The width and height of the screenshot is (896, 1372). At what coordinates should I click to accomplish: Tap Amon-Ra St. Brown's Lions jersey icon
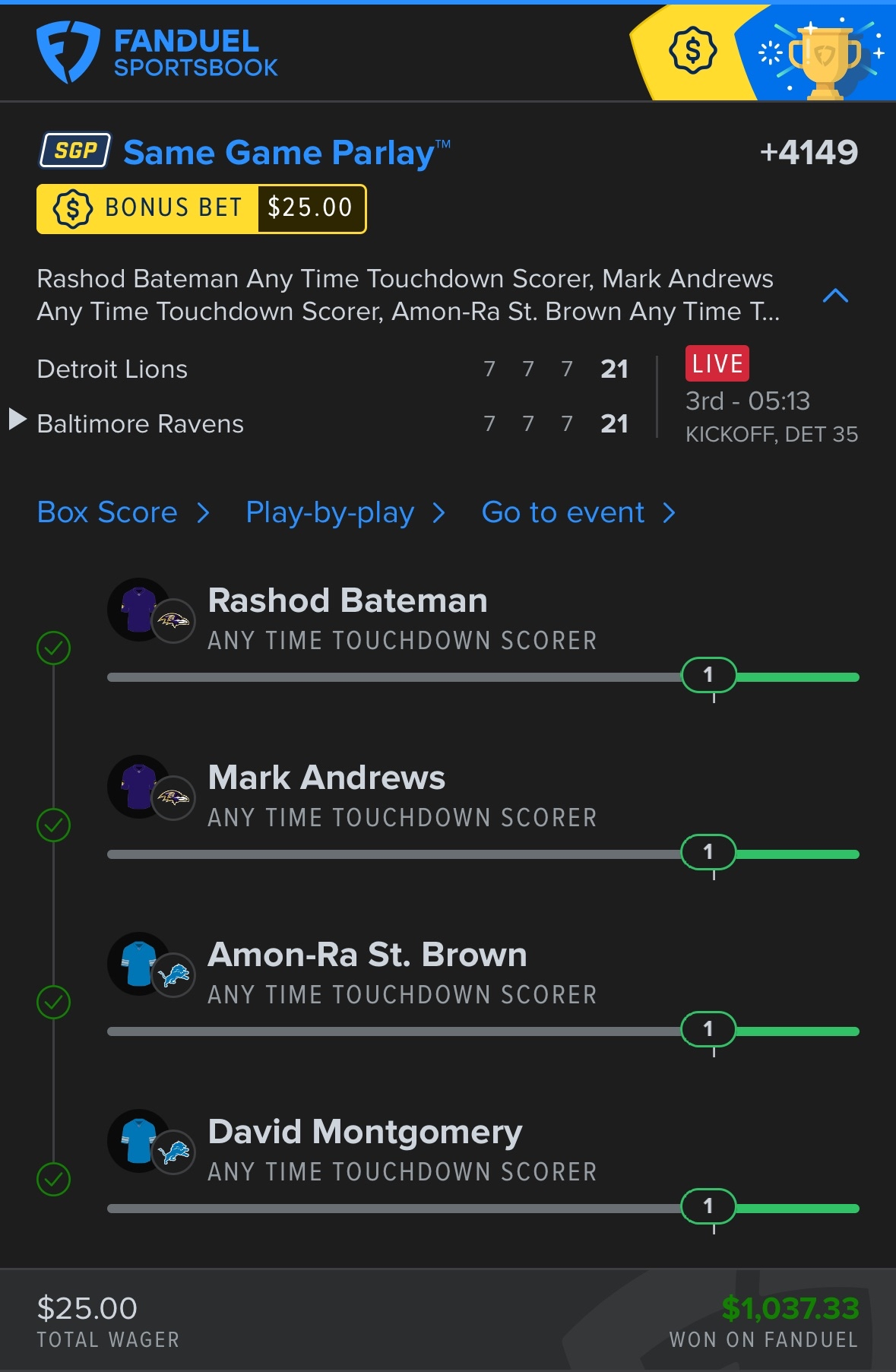point(140,963)
